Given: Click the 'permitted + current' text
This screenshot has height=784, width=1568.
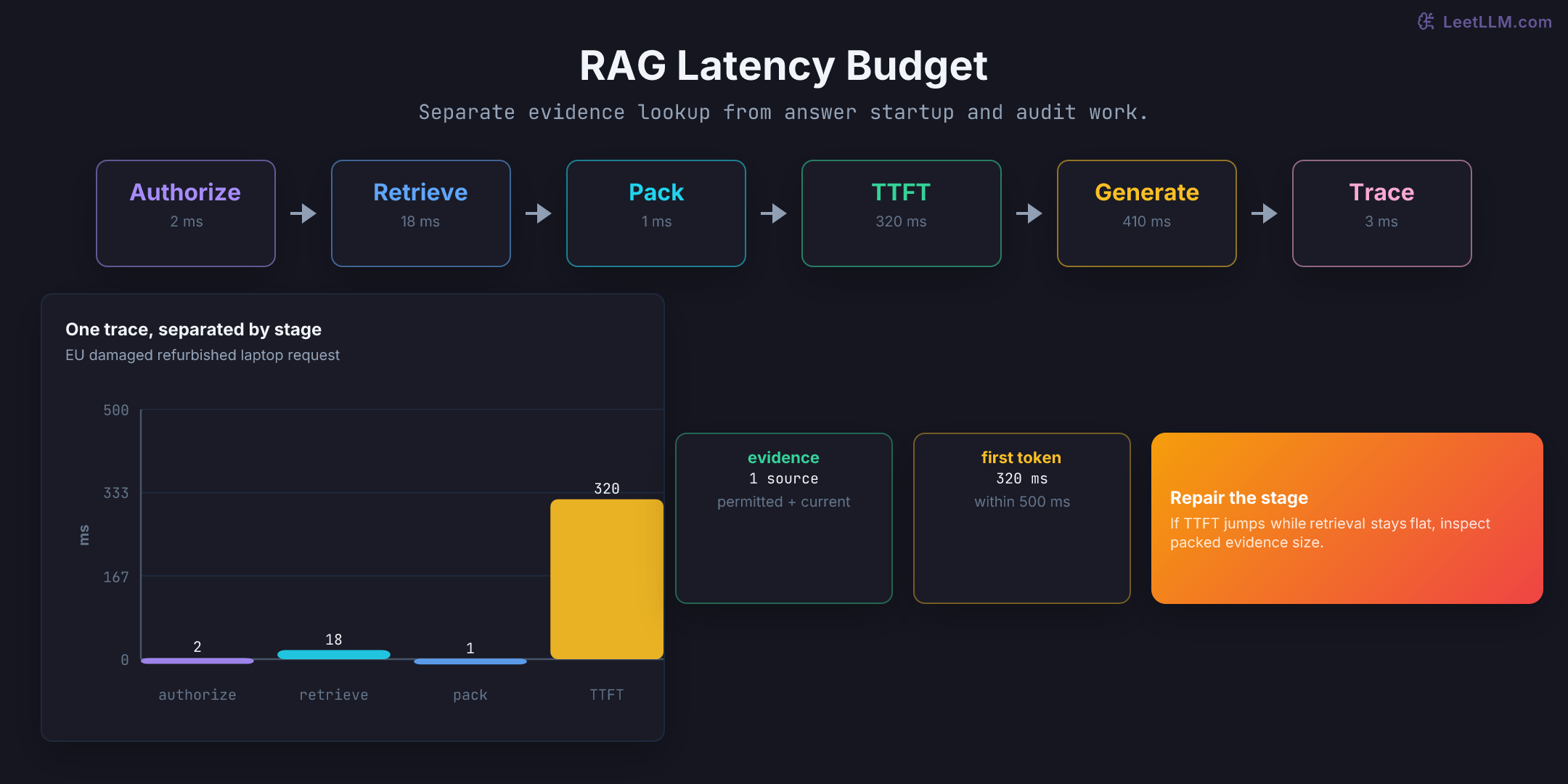Looking at the screenshot, I should point(784,502).
